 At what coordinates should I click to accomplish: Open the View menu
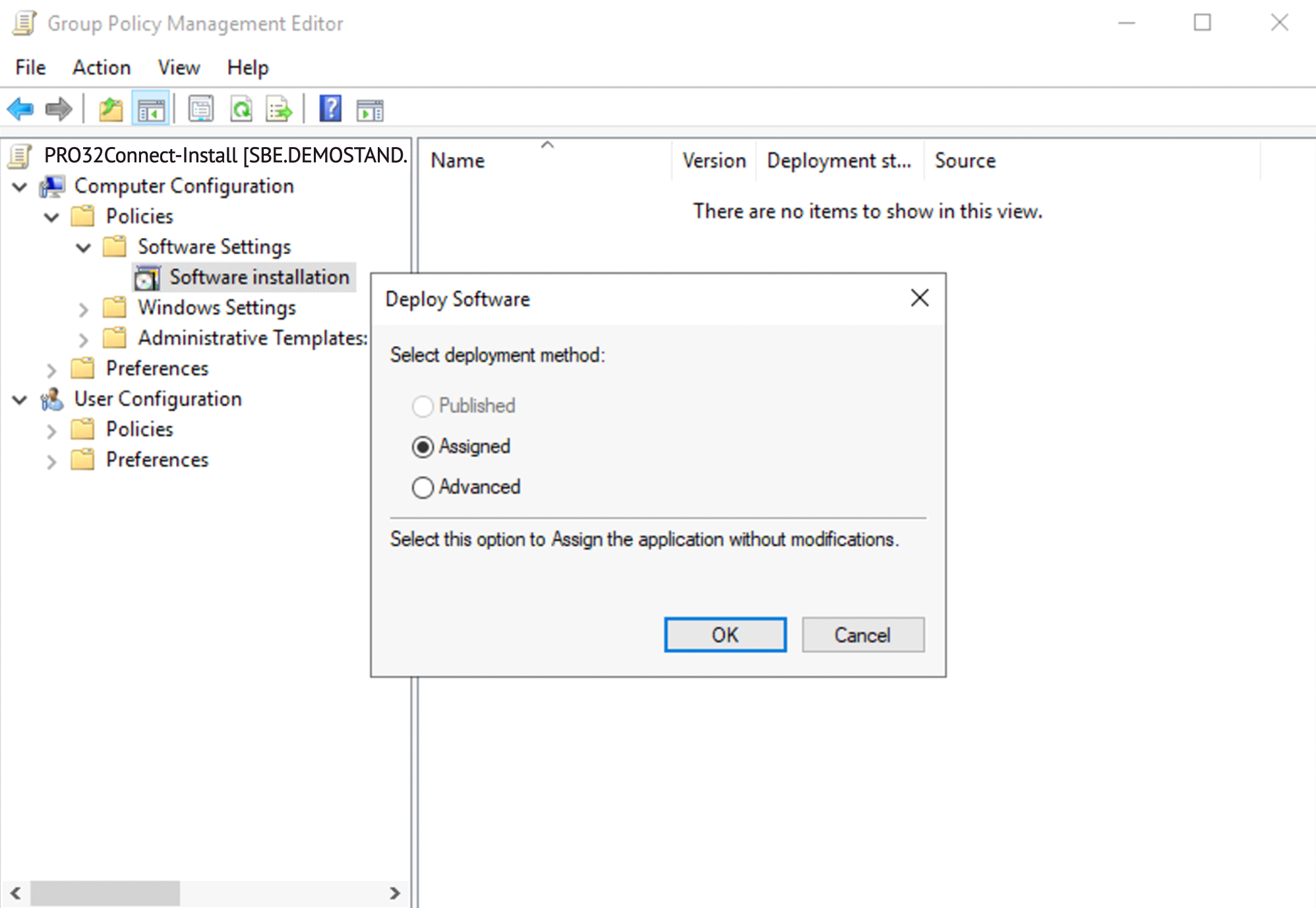(179, 67)
